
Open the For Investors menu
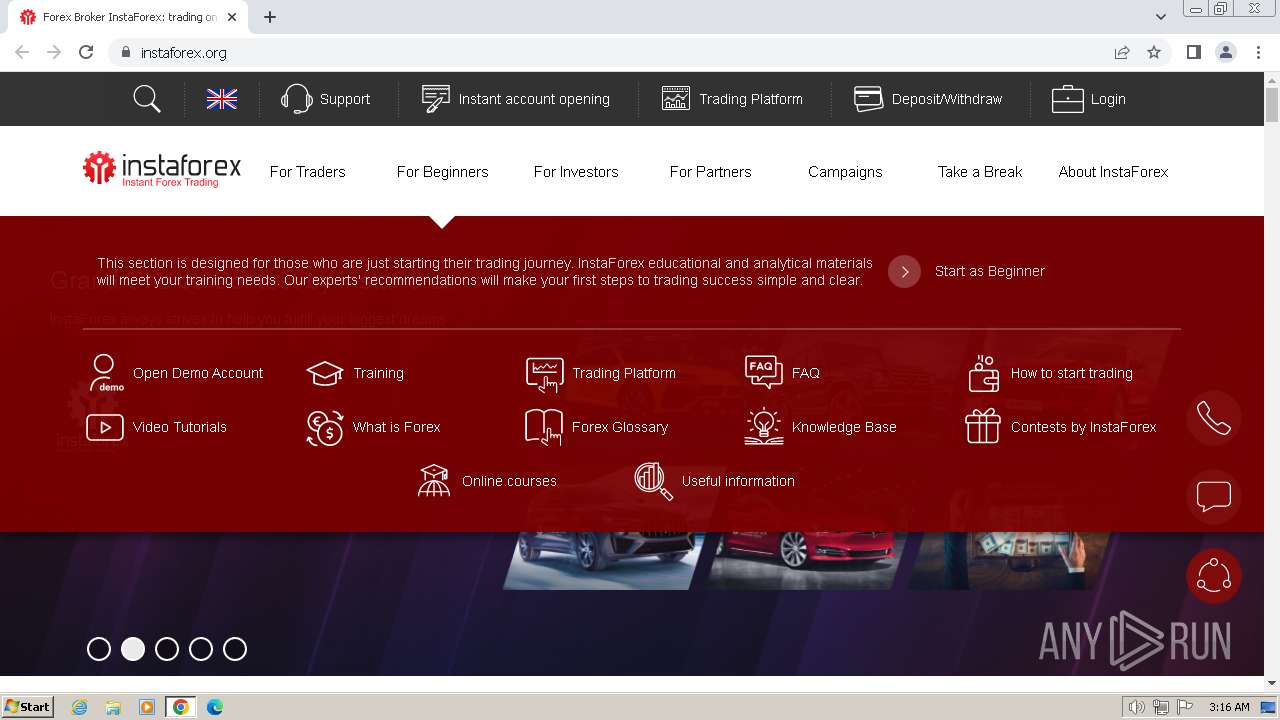(576, 172)
